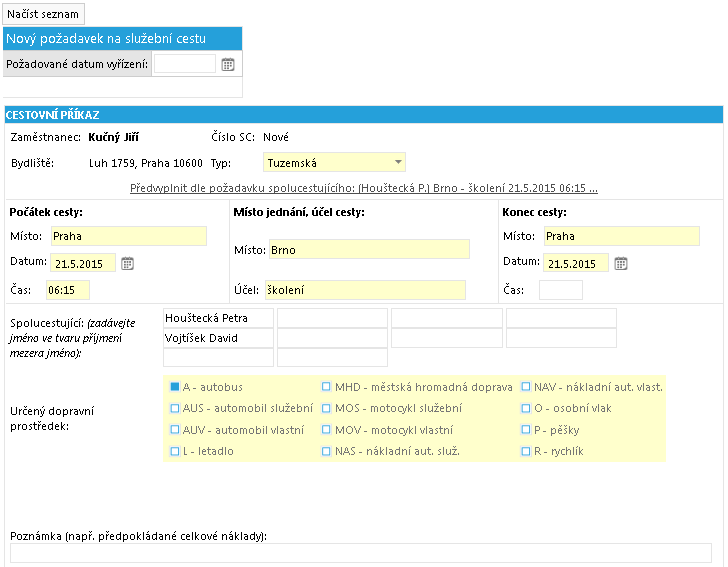Uncheck the A - autobus checkbox
This screenshot has width=728, height=567.
coord(175,386)
